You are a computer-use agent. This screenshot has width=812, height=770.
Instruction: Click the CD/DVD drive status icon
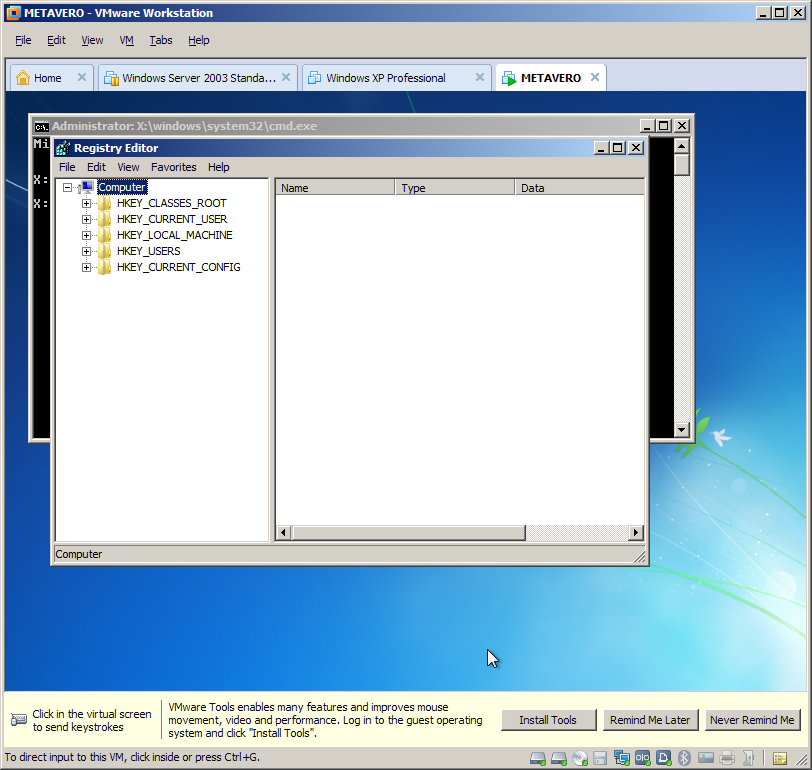(x=580, y=758)
